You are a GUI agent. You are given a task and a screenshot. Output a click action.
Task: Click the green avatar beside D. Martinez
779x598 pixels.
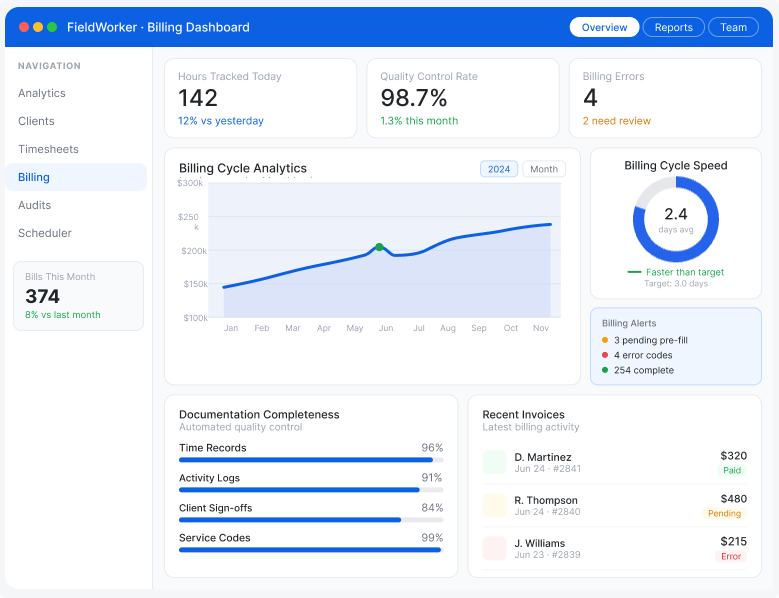pos(494,462)
